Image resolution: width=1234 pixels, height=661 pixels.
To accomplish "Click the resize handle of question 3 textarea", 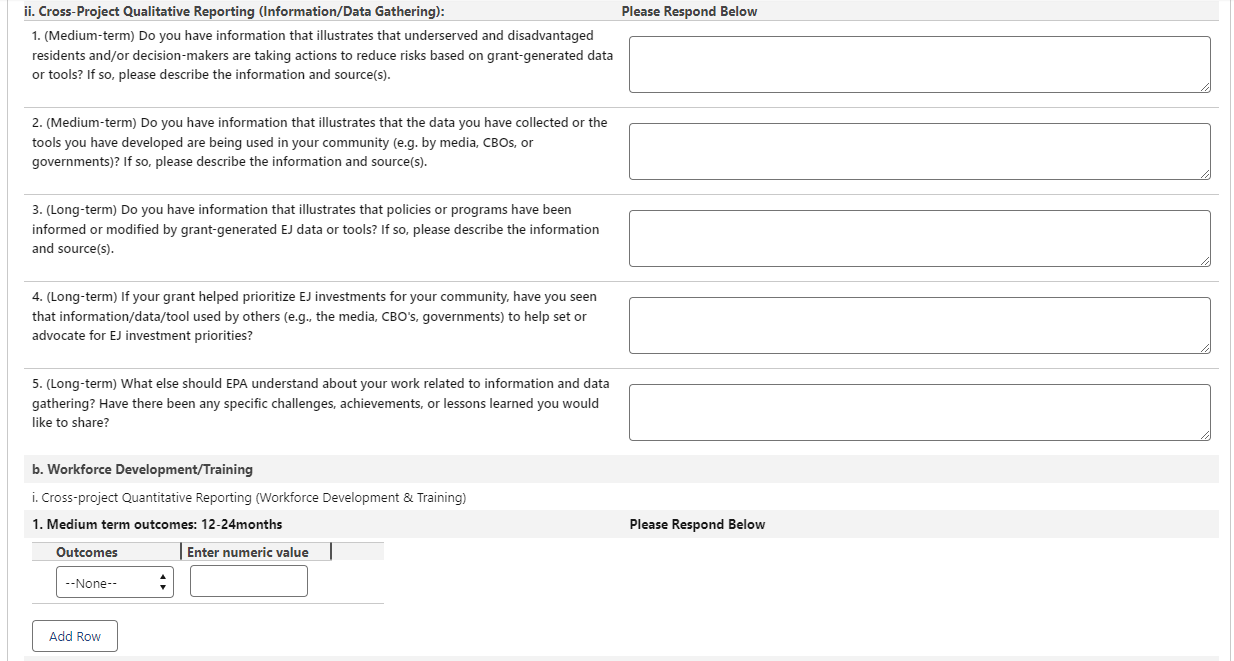I will pyautogui.click(x=1205, y=261).
